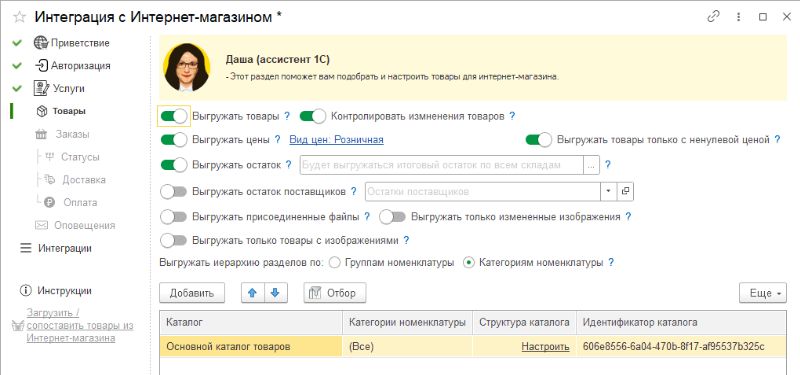The image size is (800, 375).
Task: Show help for Выгружать товары только с ненулевой ценой
Action: point(778,139)
